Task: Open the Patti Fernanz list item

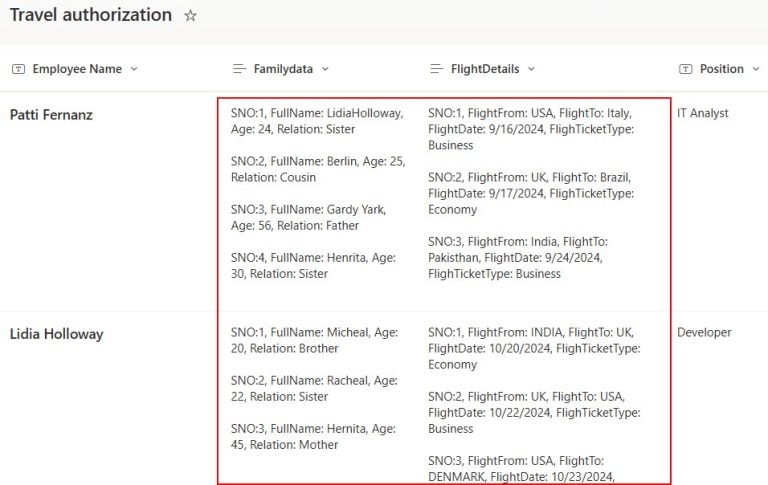Action: tap(51, 115)
